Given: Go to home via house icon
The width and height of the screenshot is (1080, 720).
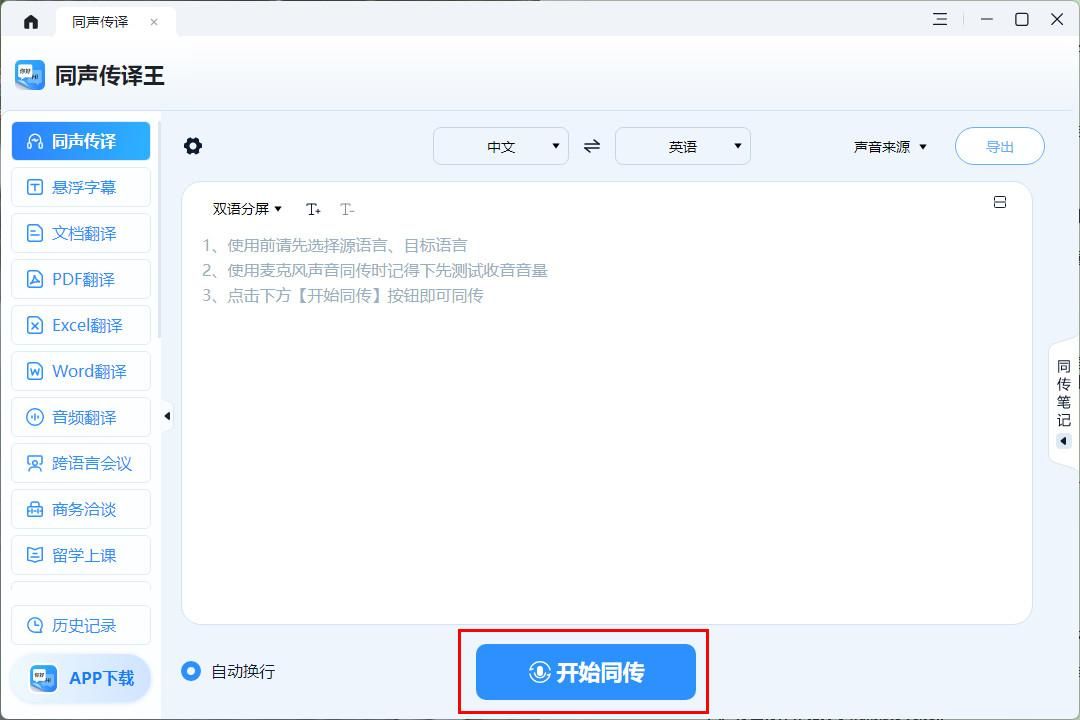Looking at the screenshot, I should point(31,21).
